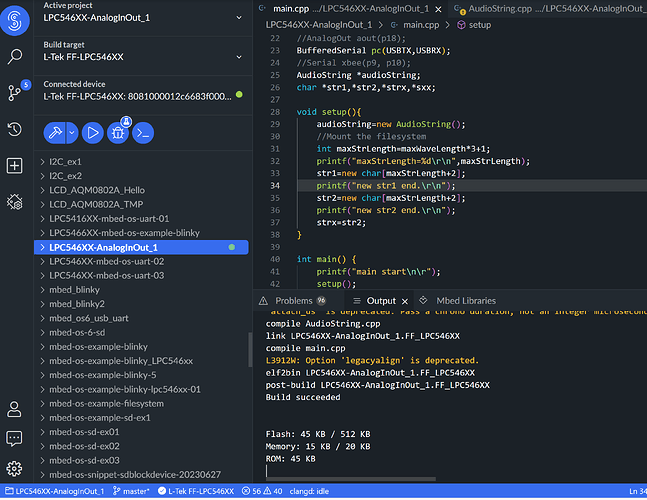Select mbed-os-sd-ex01 project
This screenshot has height=500, width=647.
143,432
